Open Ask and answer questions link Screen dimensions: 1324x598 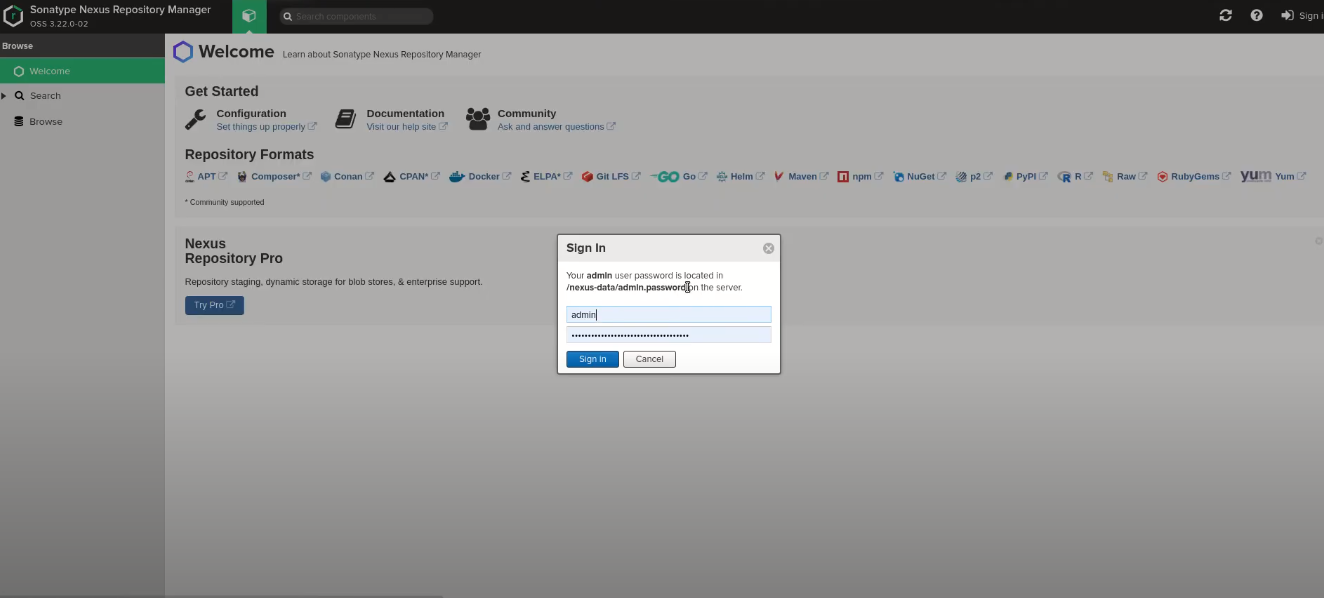click(x=556, y=127)
